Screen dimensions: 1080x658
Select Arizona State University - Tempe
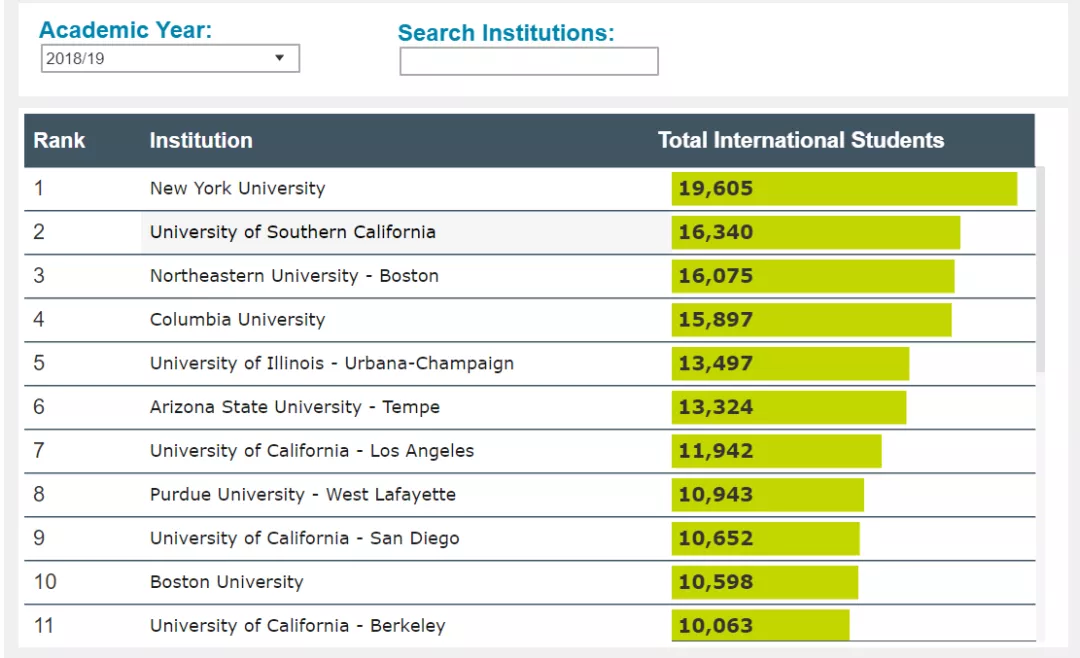(294, 408)
